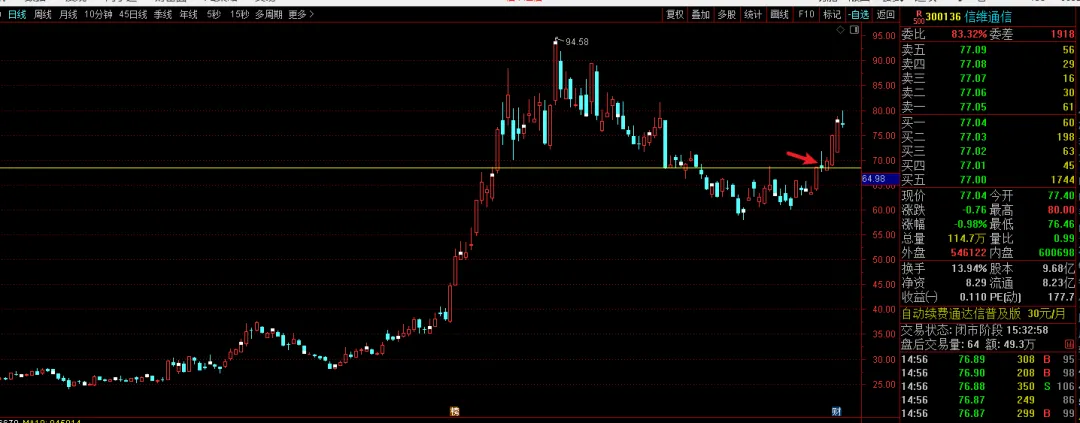Click the 14:56 trade at 76.90
This screenshot has width=1080, height=423.
click(989, 373)
